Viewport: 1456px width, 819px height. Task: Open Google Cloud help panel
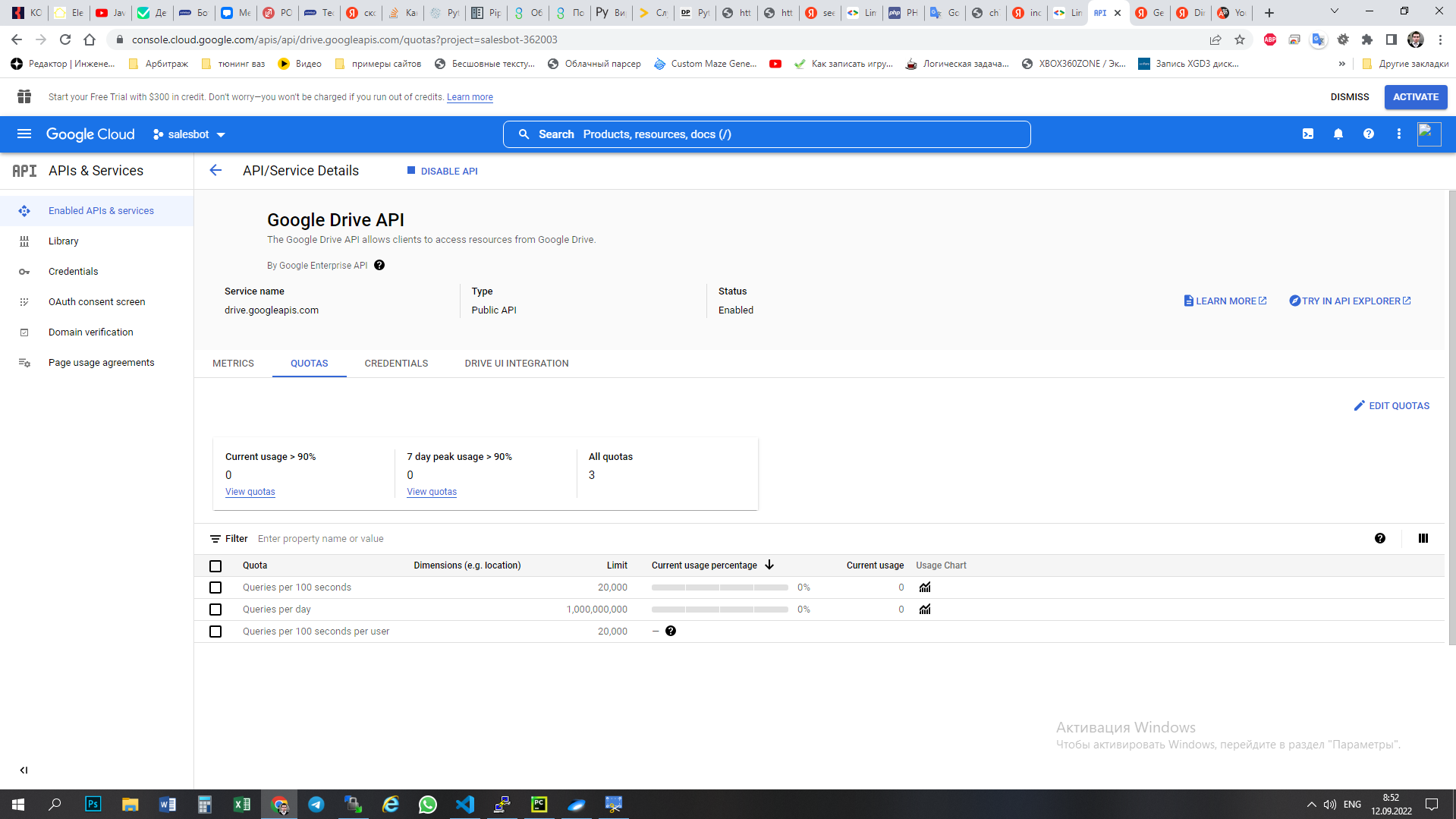click(x=1369, y=134)
